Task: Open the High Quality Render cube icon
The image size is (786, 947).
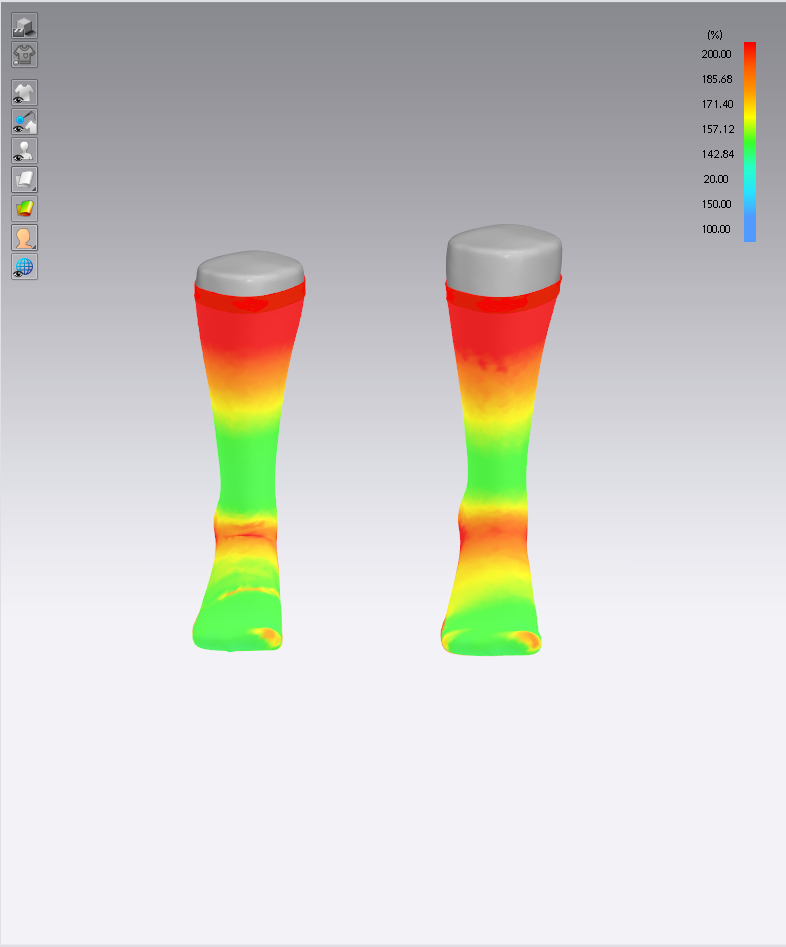Action: point(24,26)
